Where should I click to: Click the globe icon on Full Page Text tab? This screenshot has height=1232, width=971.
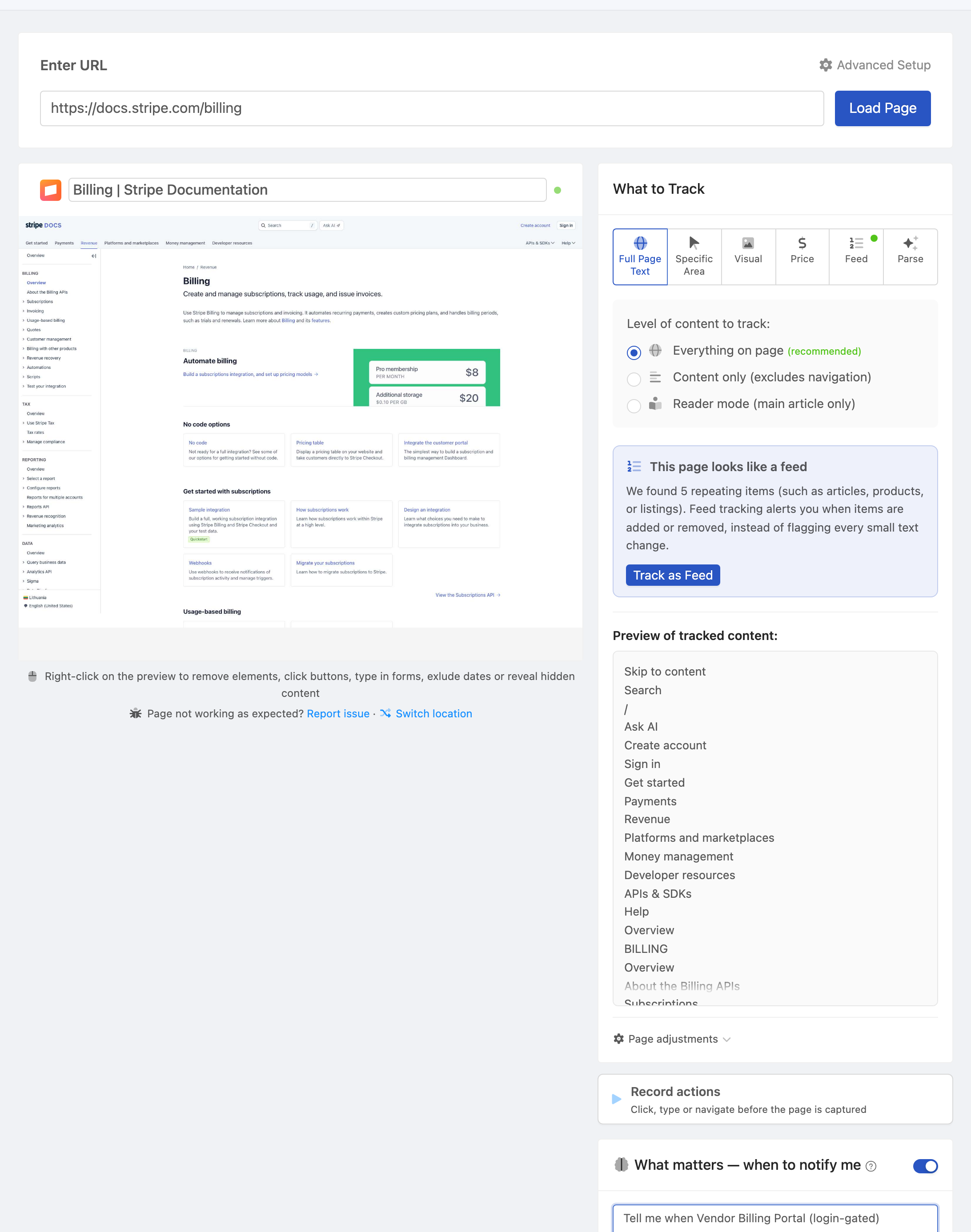click(640, 243)
